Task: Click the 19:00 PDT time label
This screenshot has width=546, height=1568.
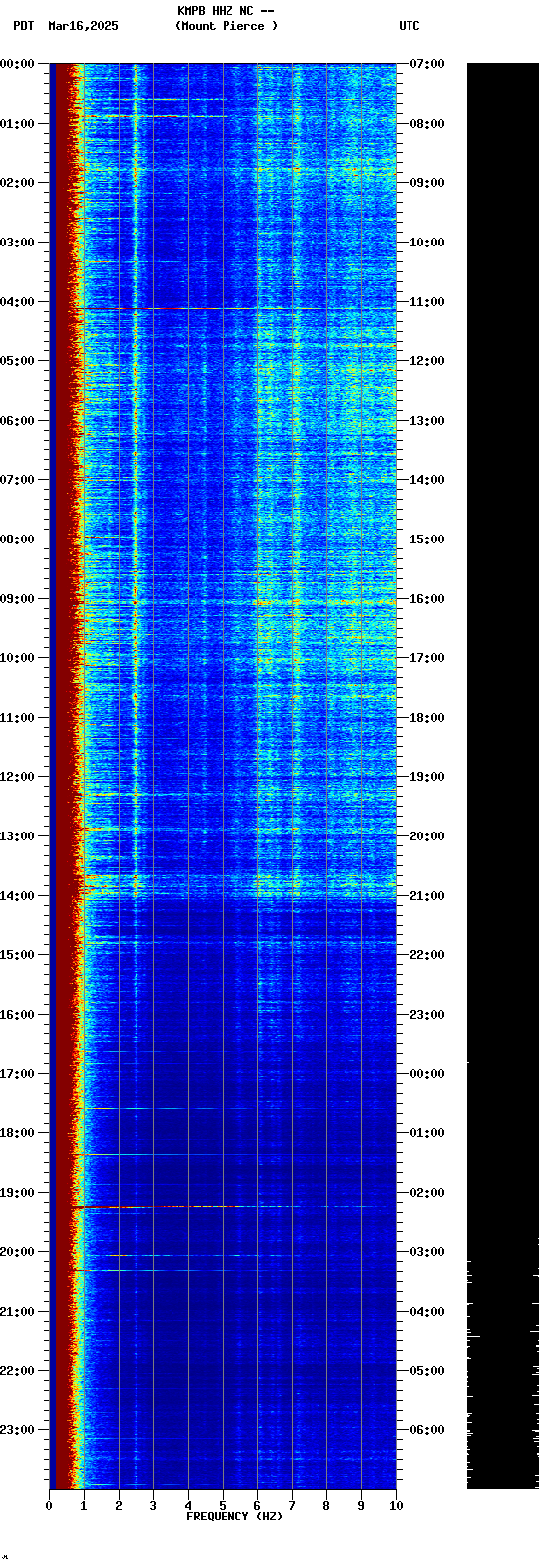Action: point(17,1193)
